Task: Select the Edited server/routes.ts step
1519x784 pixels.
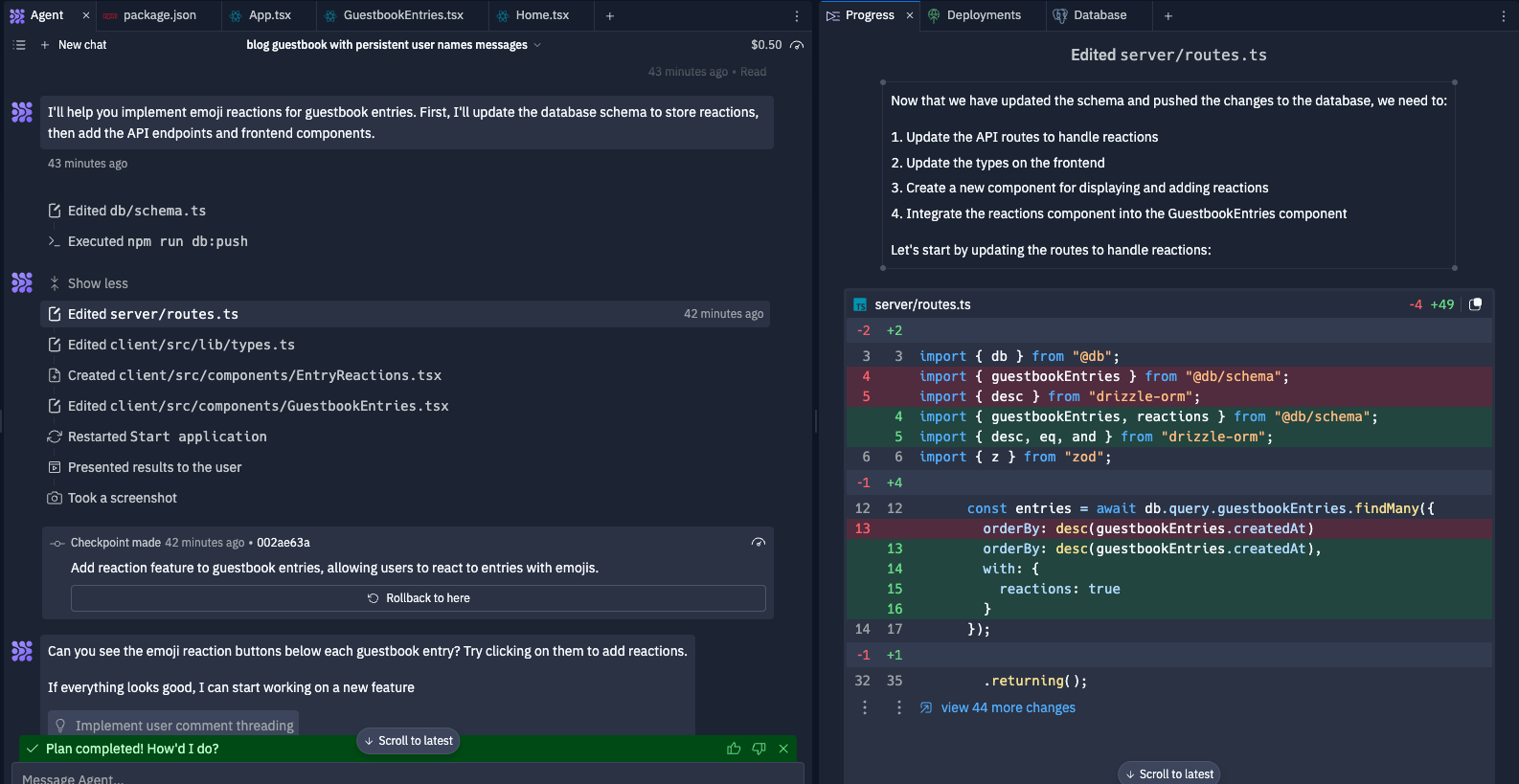Action: pos(405,314)
